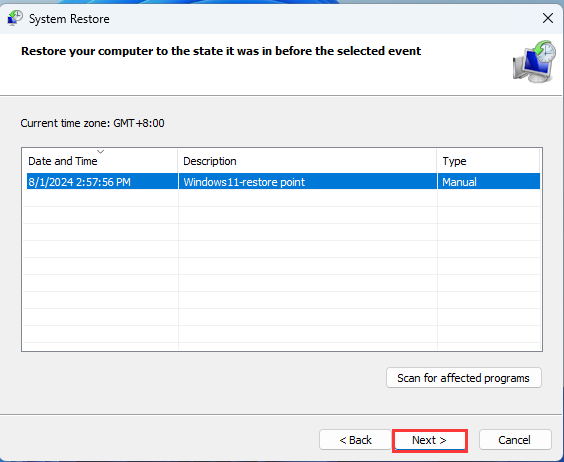Viewport: 564px width, 462px height.
Task: Continue with the Next > button
Action: [x=429, y=440]
